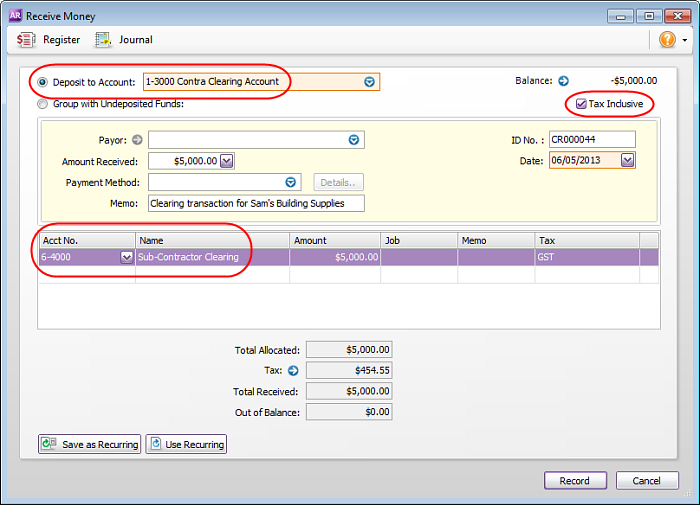This screenshot has width=700, height=505.
Task: Click the Amount column header
Action: click(x=335, y=240)
